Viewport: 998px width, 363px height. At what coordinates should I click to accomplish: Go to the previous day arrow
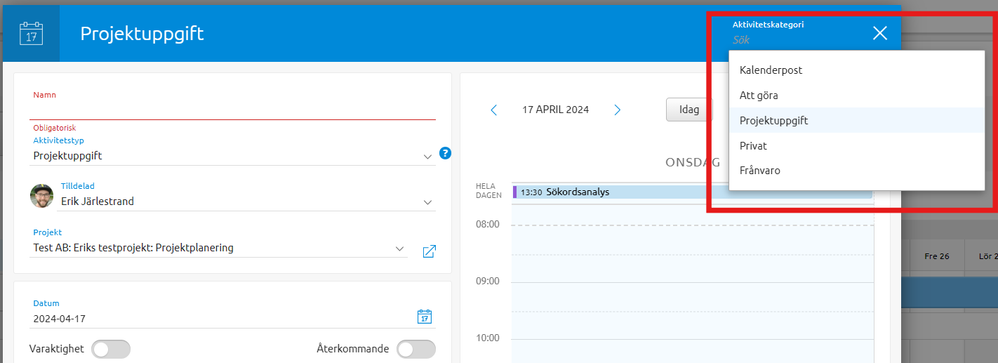point(494,110)
